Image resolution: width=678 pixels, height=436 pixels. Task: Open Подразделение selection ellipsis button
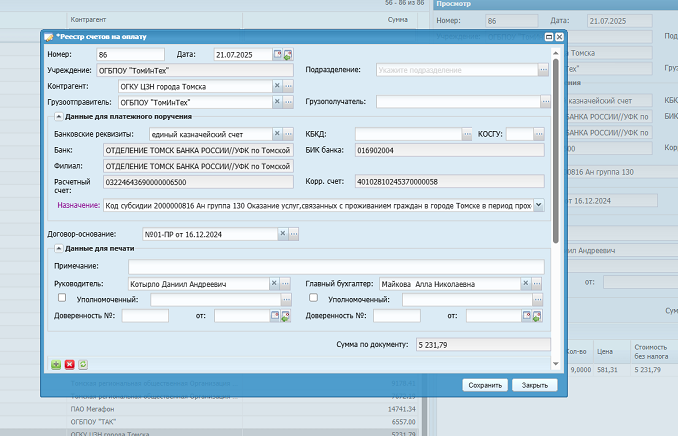pos(543,70)
